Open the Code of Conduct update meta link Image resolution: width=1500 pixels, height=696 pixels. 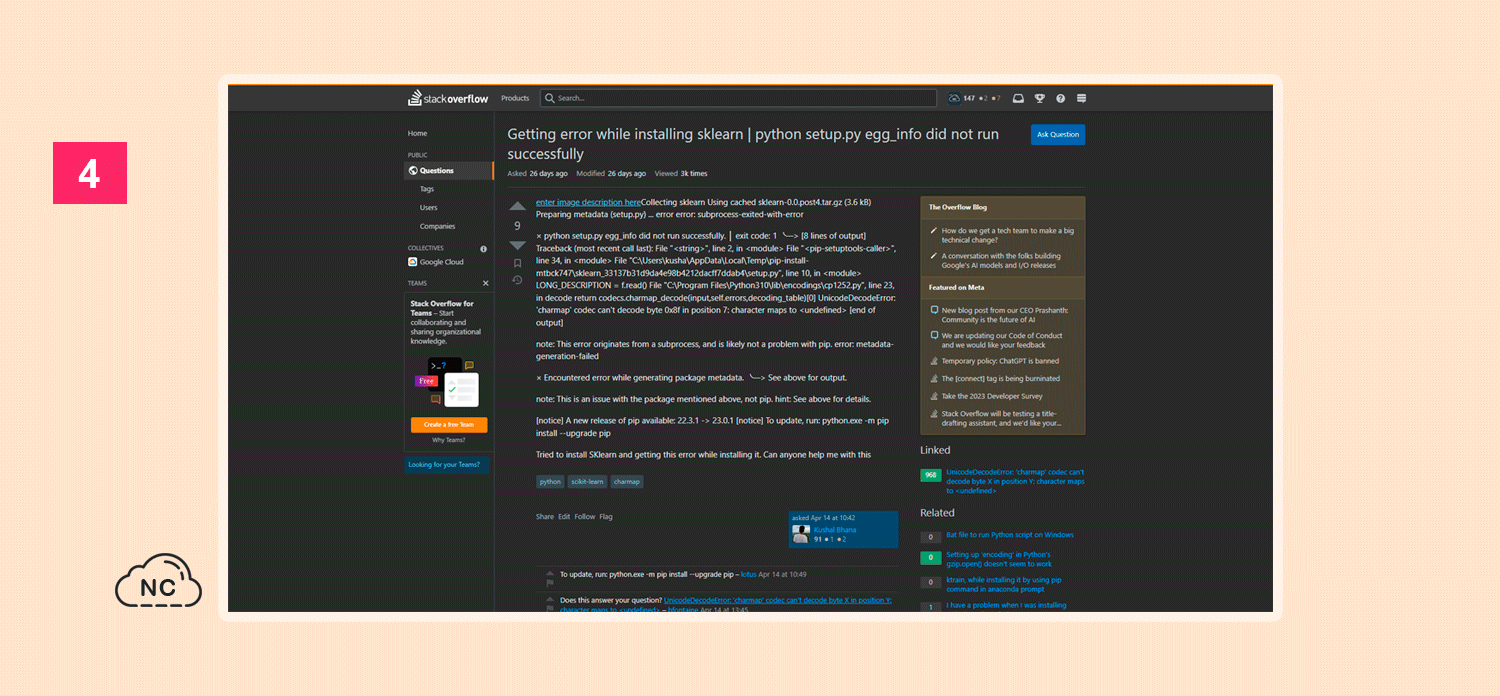click(x=1002, y=340)
